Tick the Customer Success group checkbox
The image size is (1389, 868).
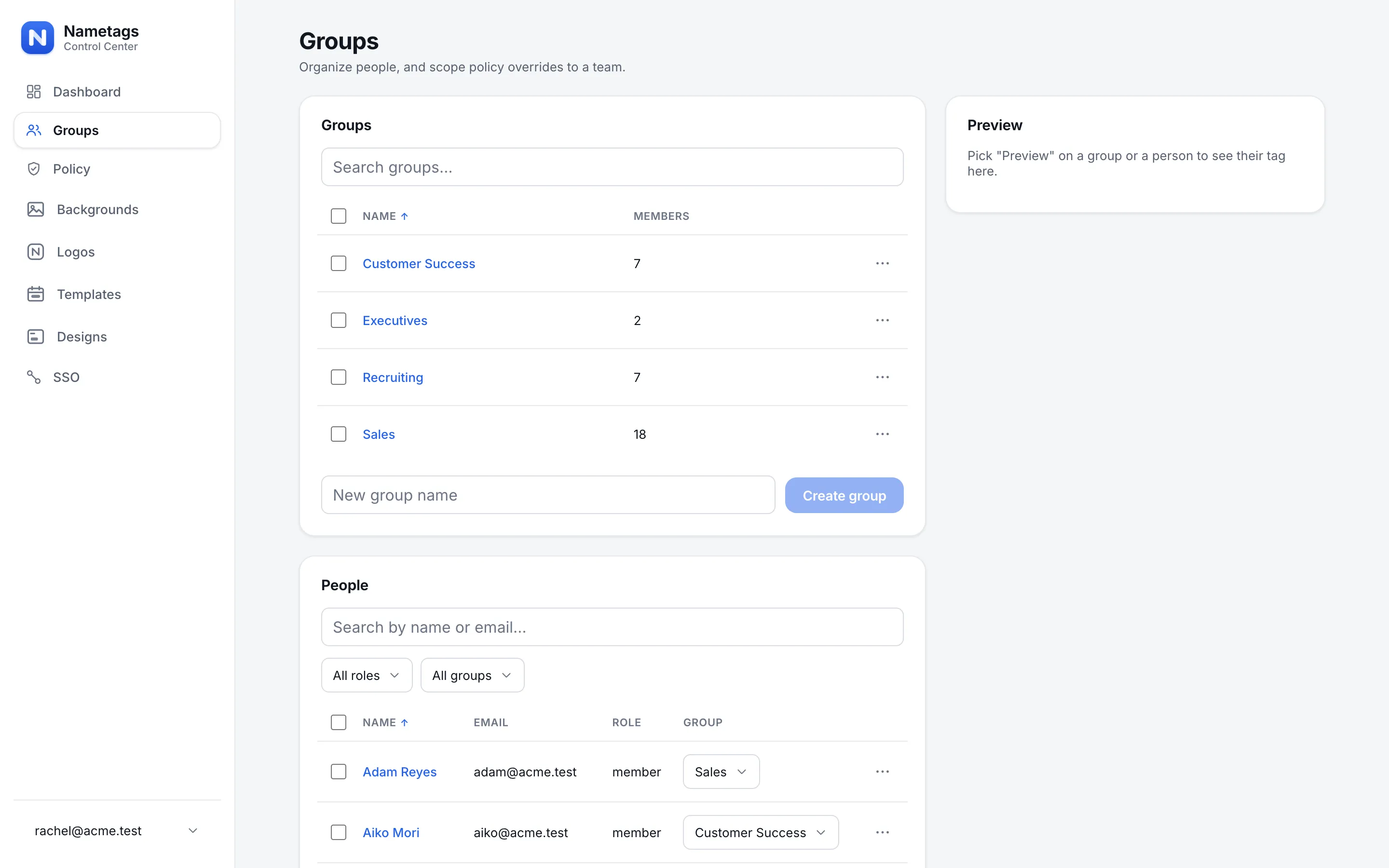tap(339, 263)
